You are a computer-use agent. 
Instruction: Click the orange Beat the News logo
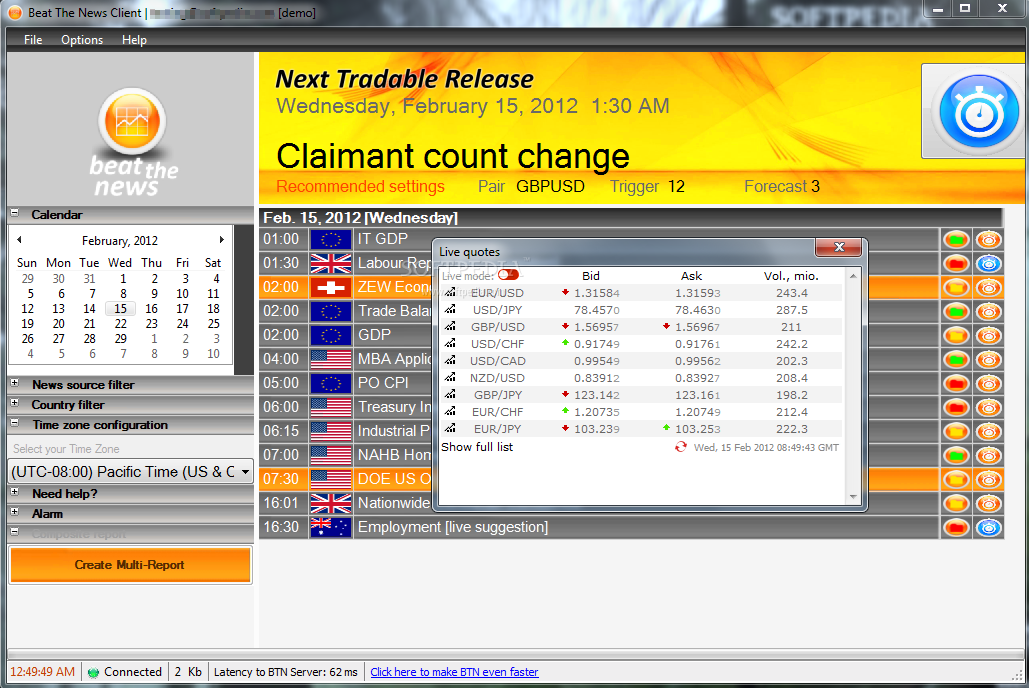click(132, 121)
